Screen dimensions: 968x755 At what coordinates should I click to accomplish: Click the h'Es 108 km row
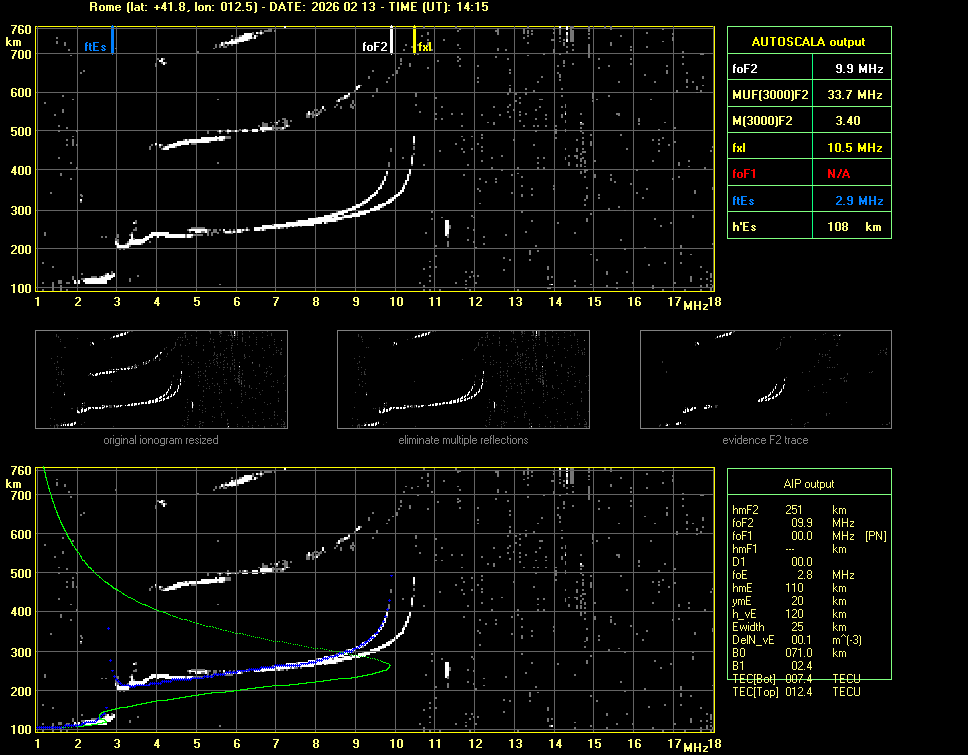(808, 227)
